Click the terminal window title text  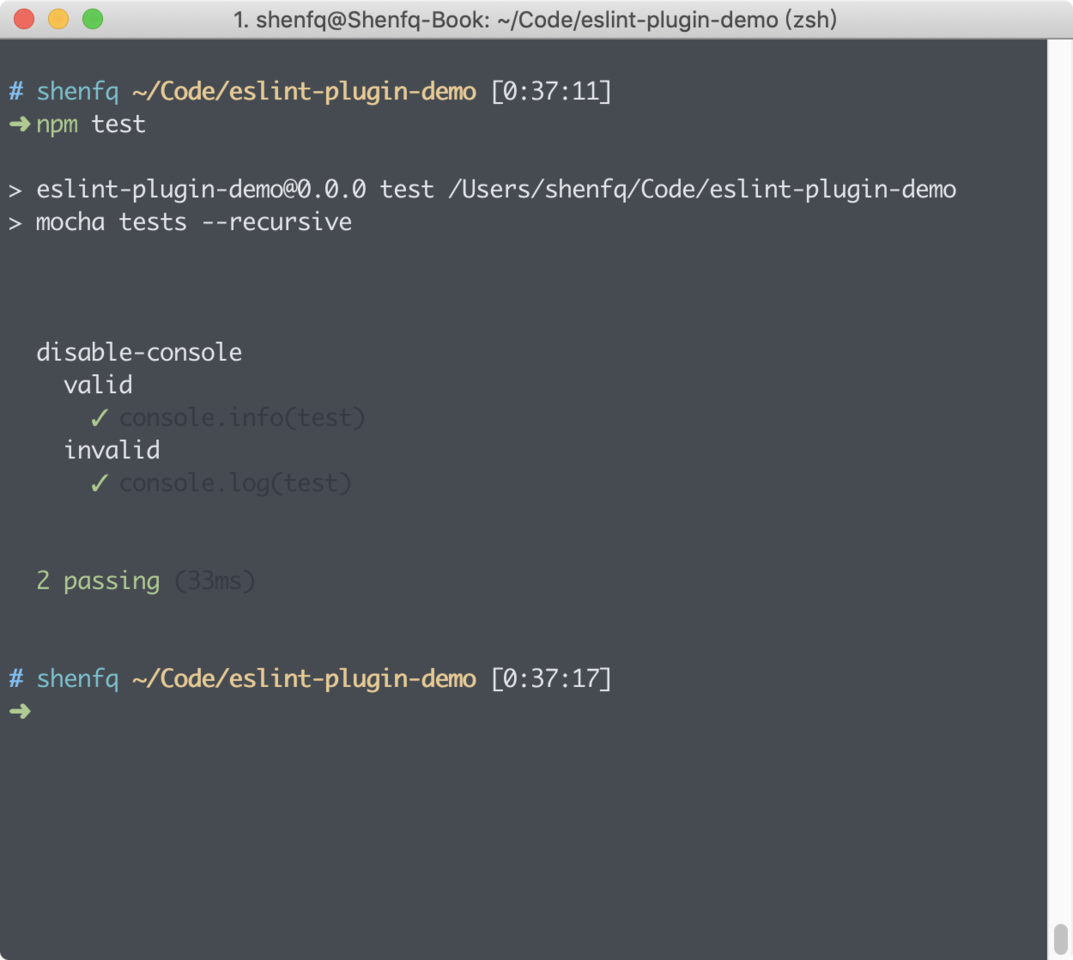pyautogui.click(x=535, y=20)
